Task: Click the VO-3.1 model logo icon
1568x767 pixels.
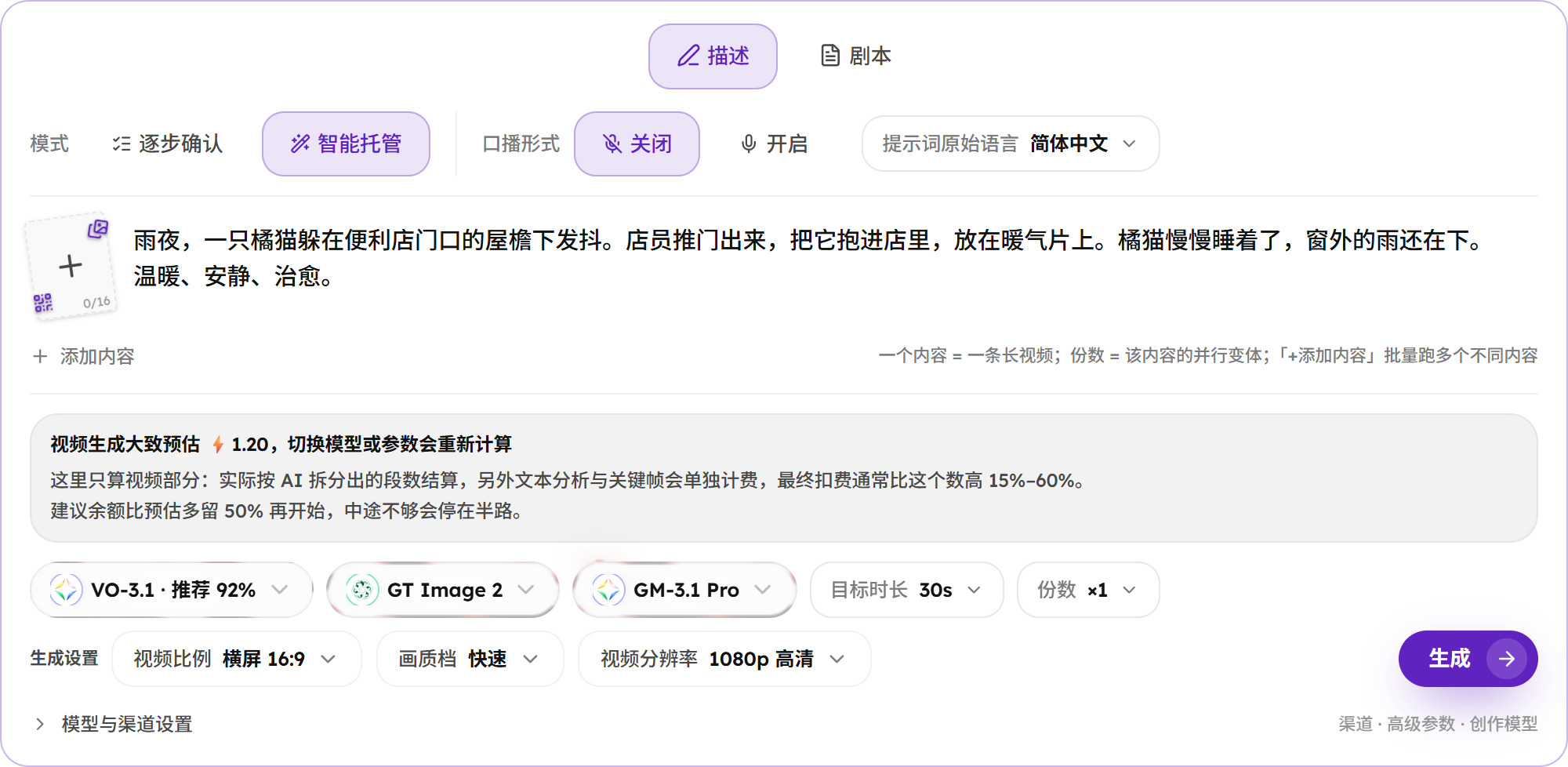Action: tap(66, 590)
